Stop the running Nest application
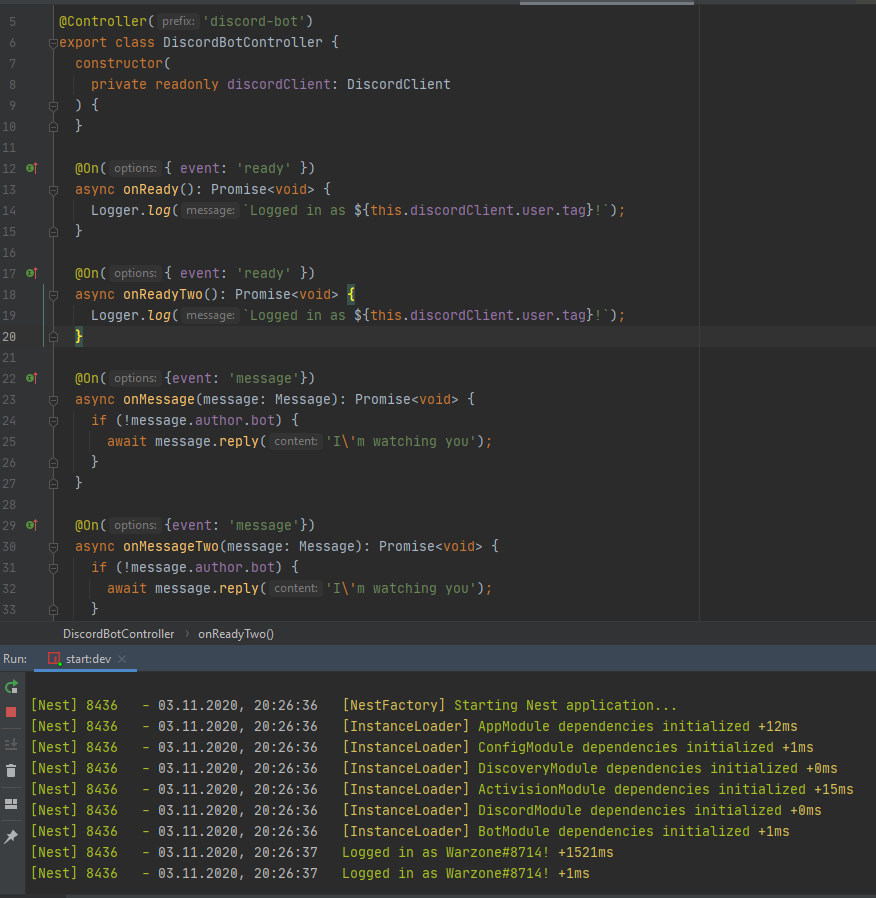Viewport: 876px width, 898px height. pos(13,714)
